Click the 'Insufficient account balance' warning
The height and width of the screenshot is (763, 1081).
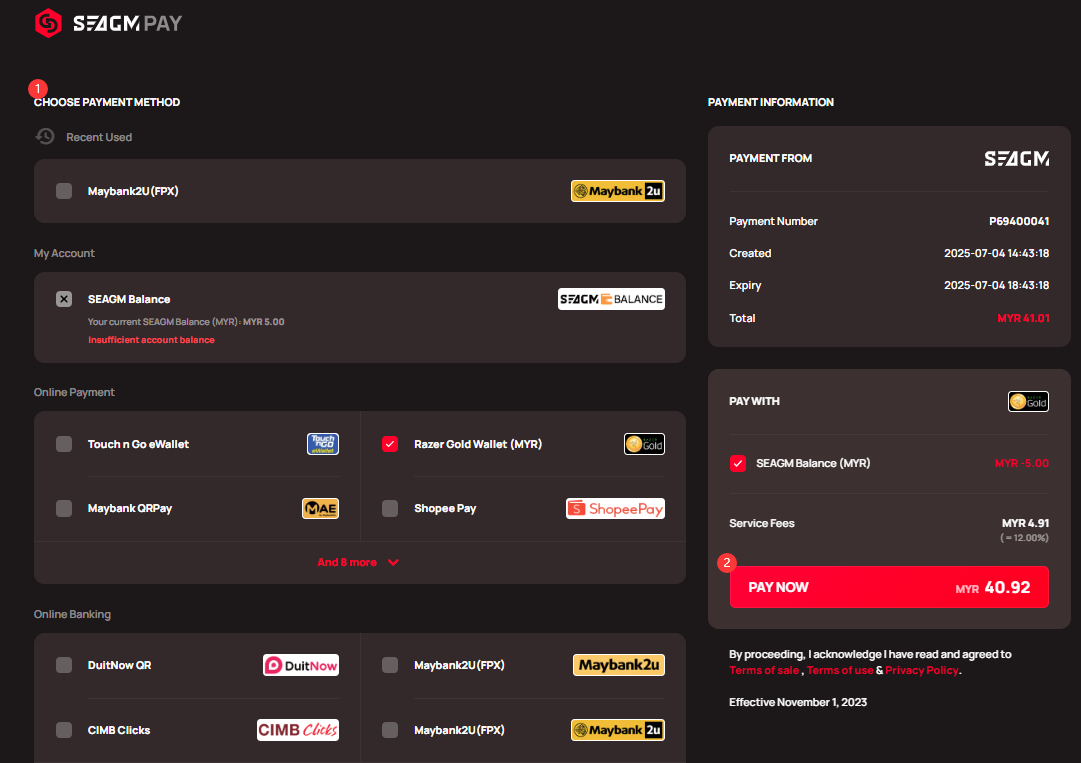[x=151, y=340]
